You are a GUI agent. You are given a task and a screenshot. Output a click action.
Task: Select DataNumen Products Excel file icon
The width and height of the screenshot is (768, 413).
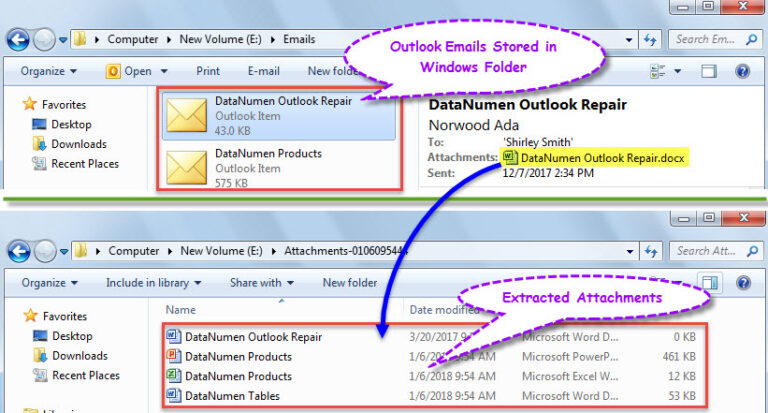tap(173, 375)
